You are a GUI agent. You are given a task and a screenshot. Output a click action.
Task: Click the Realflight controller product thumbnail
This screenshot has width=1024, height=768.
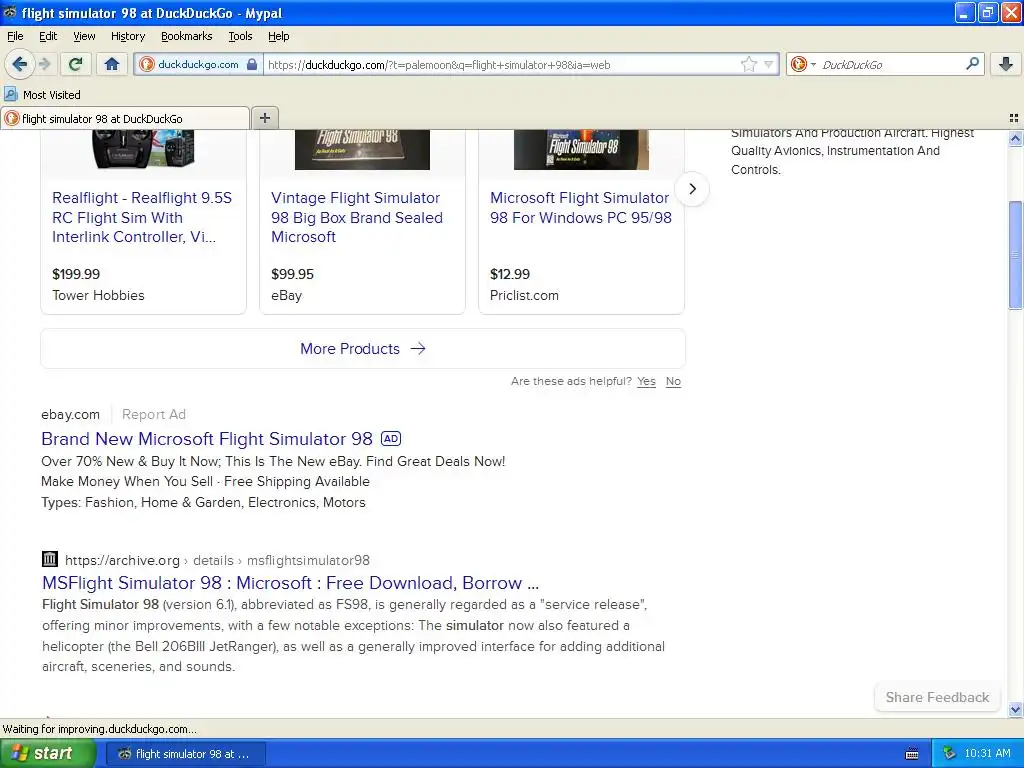click(x=143, y=150)
